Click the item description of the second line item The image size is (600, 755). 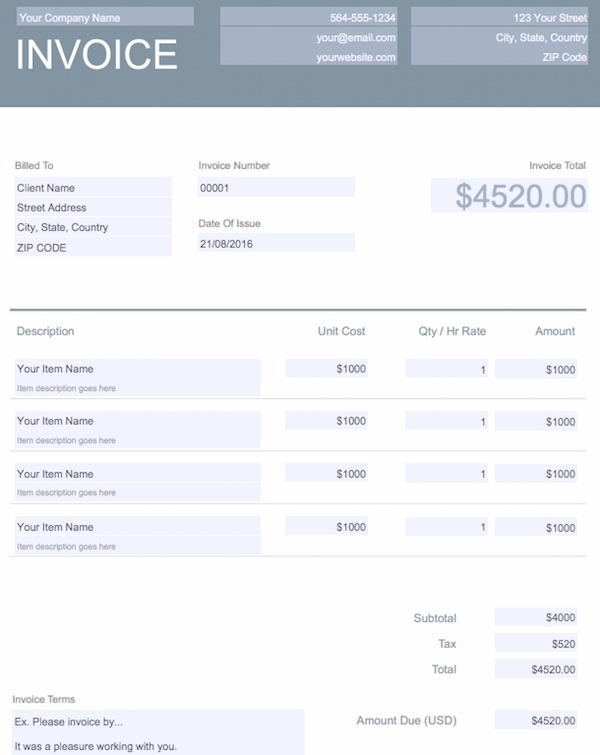click(x=137, y=440)
